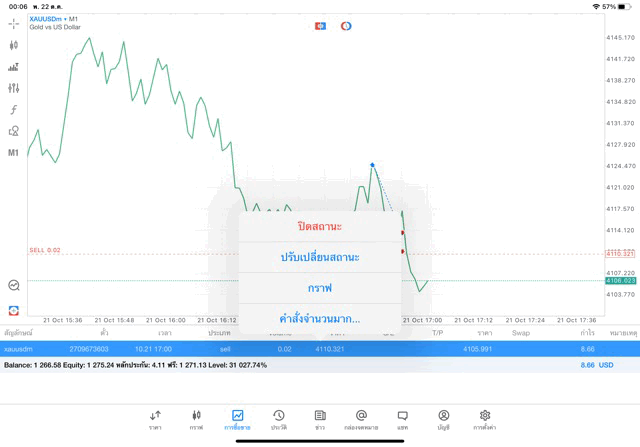Open the candlestick chart type icon
Image resolution: width=640 pixels, height=447 pixels.
tap(13, 45)
